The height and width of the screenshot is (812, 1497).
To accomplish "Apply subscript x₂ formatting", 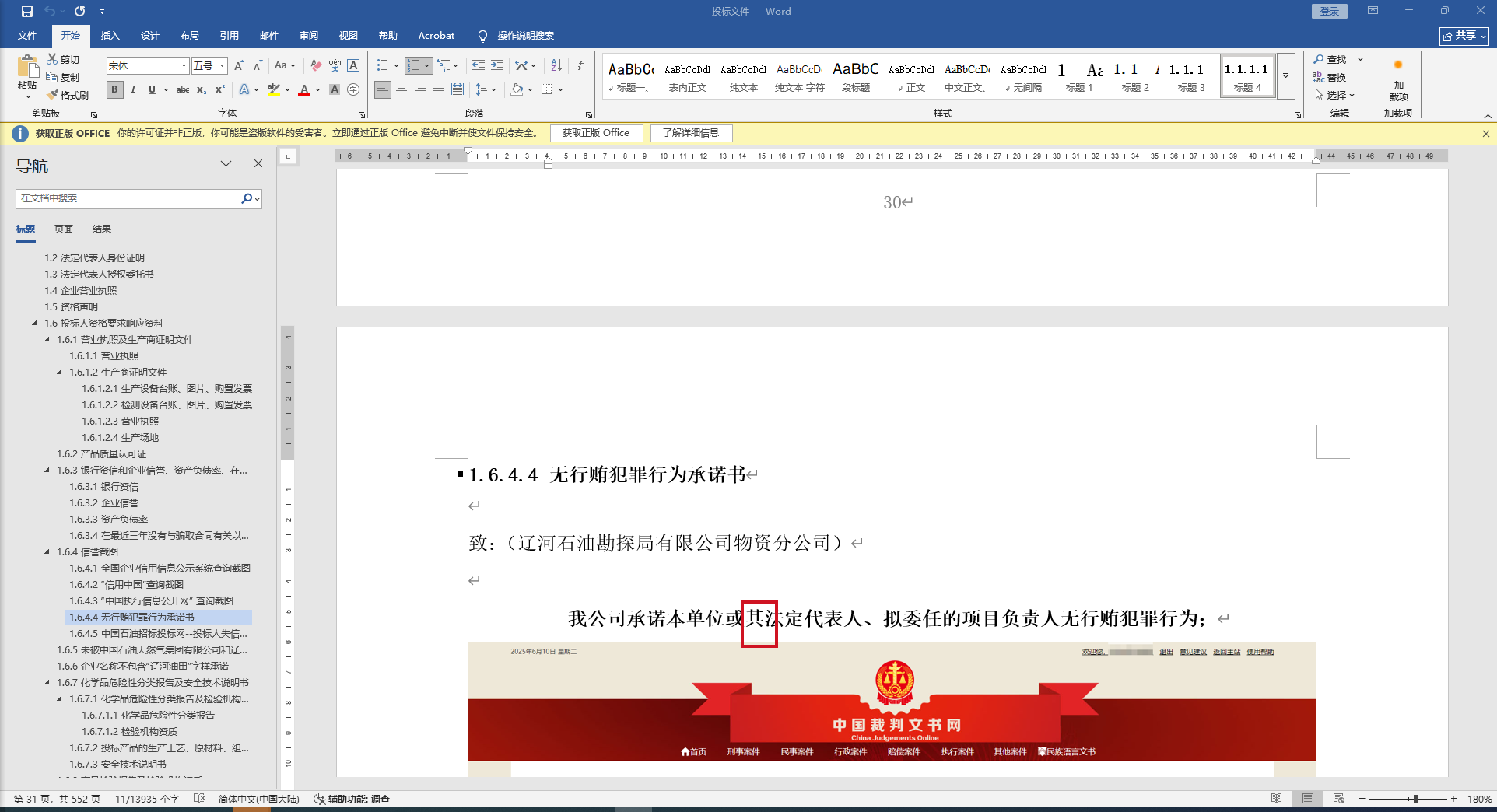I will click(202, 89).
